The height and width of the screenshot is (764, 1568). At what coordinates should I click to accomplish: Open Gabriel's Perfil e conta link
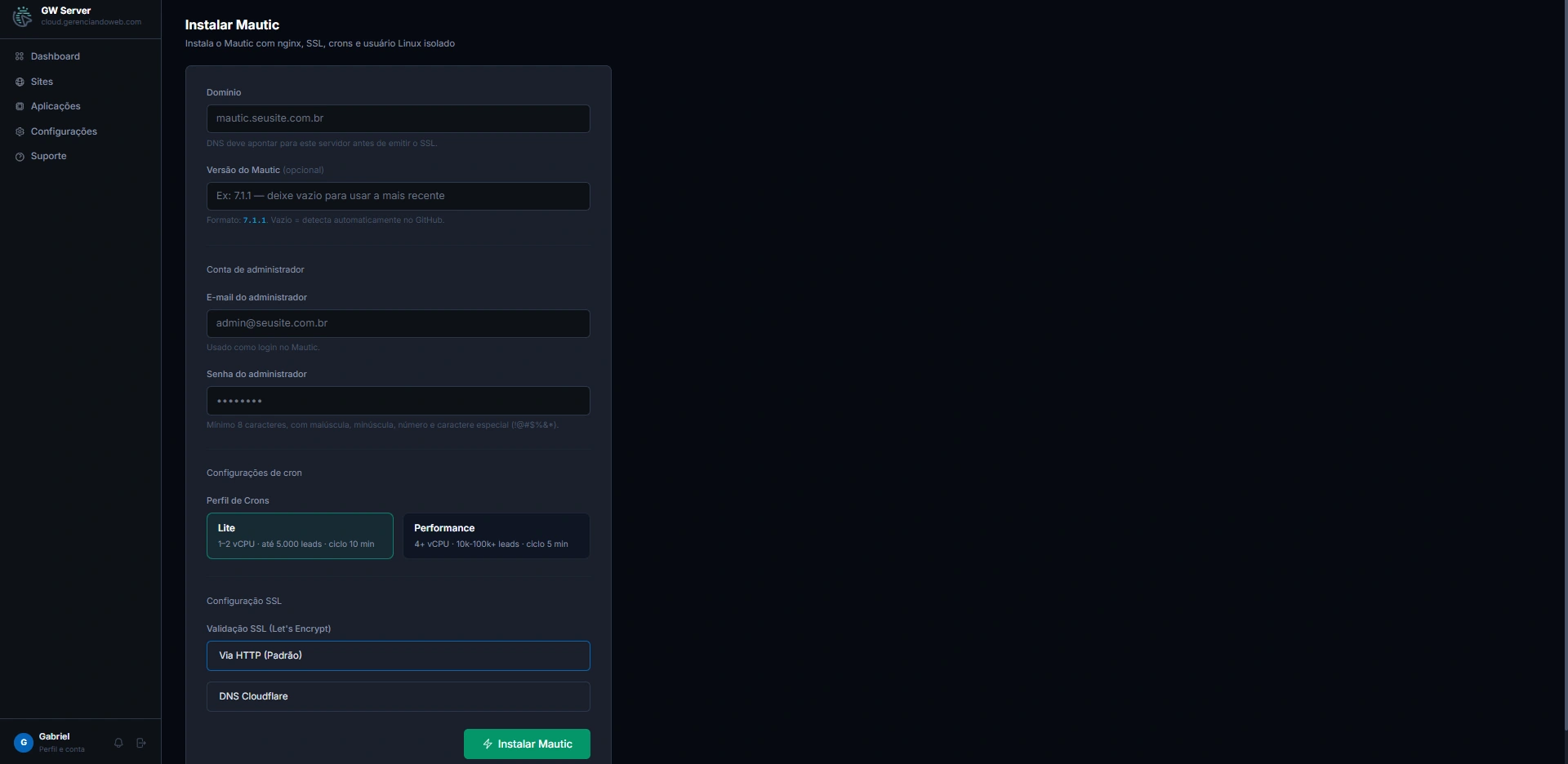coord(61,749)
